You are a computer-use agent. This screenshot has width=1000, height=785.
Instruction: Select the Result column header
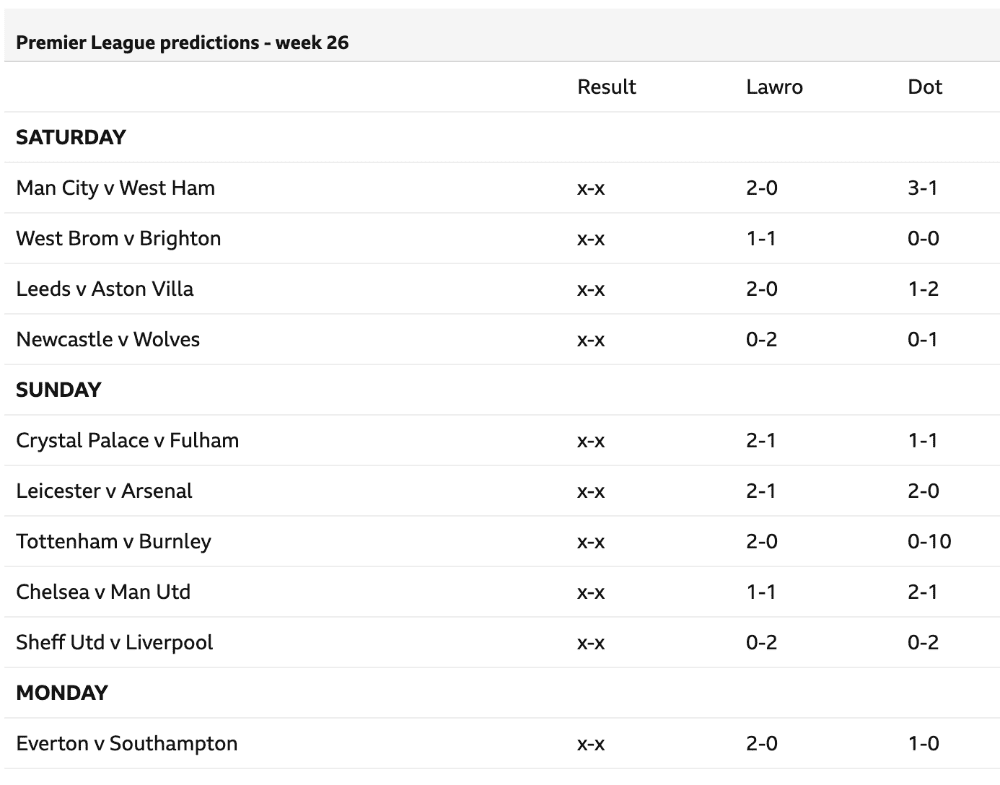click(x=607, y=87)
